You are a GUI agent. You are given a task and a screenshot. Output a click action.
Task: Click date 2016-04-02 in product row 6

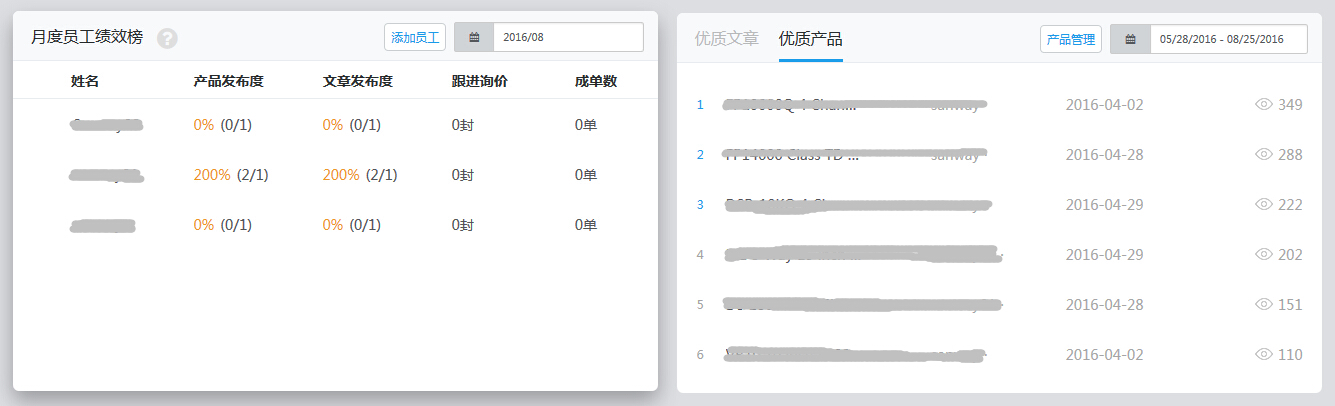pyautogui.click(x=1104, y=354)
